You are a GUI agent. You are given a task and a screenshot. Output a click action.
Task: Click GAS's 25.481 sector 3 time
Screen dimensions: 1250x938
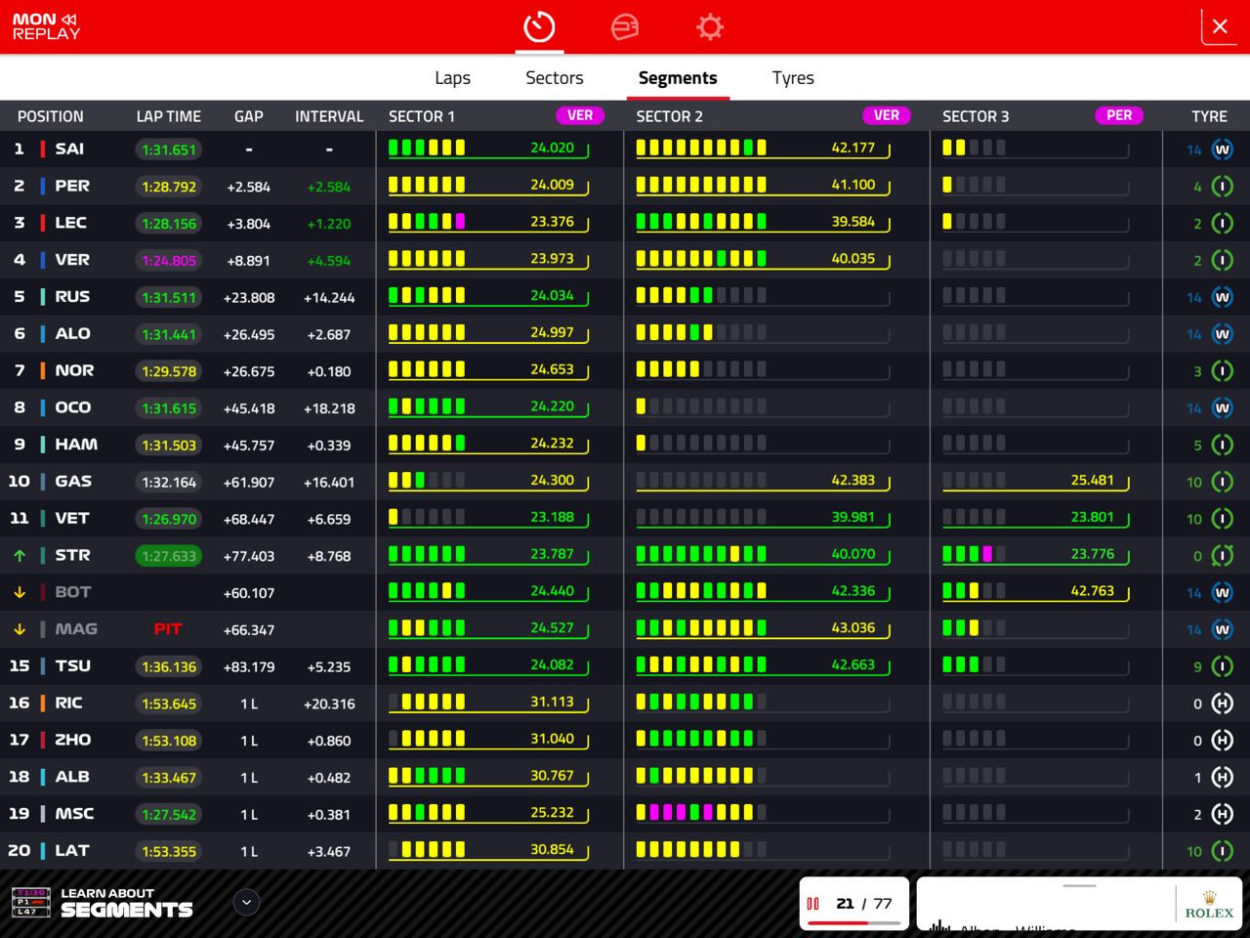1092,480
